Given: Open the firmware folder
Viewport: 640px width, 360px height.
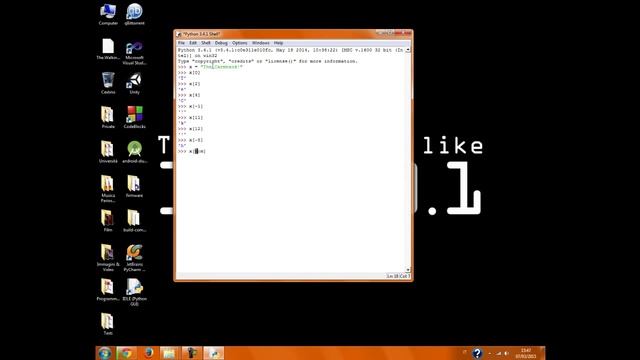Looking at the screenshot, I should click(x=134, y=187).
